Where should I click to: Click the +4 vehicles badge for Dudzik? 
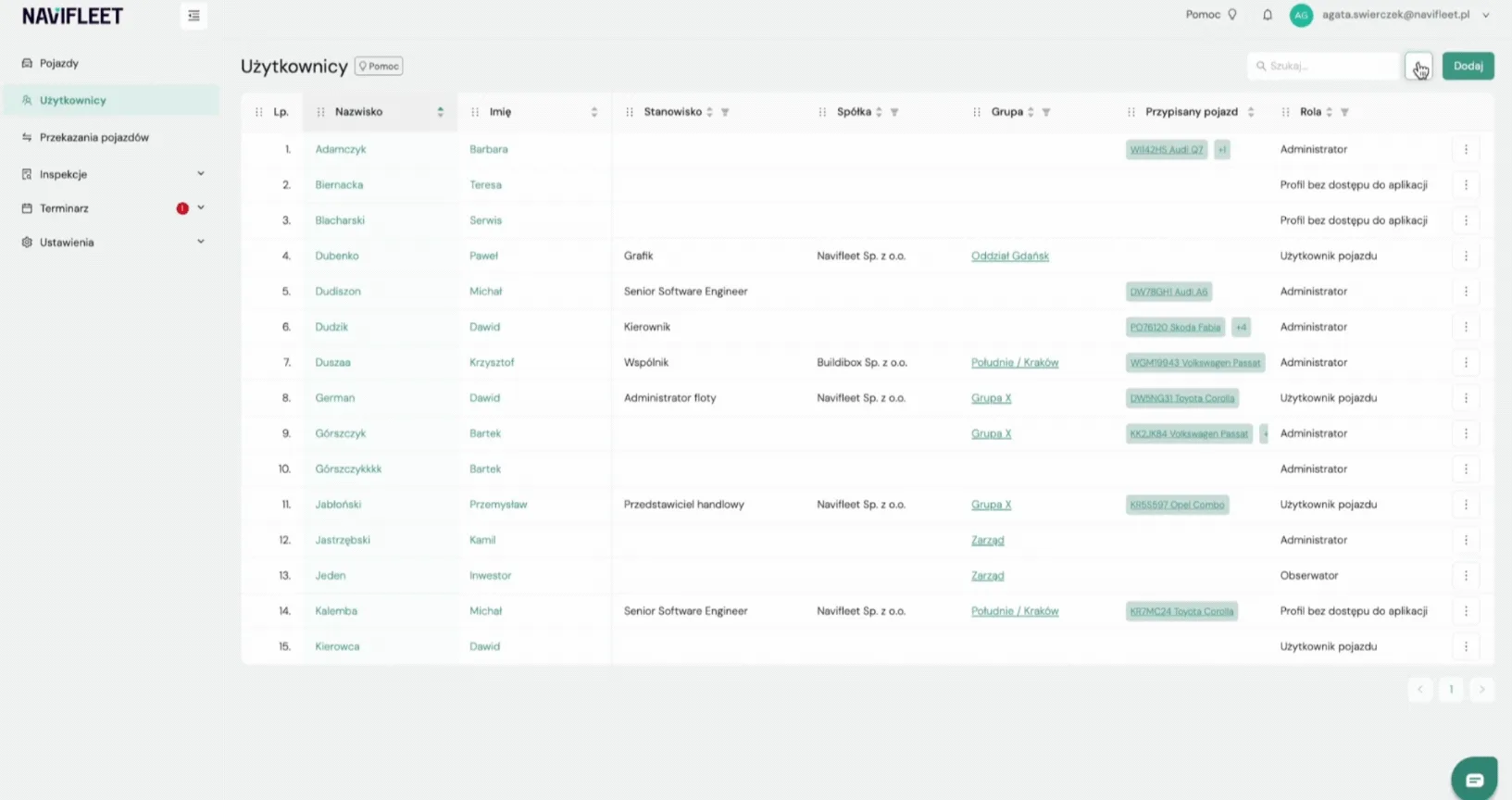(x=1242, y=327)
